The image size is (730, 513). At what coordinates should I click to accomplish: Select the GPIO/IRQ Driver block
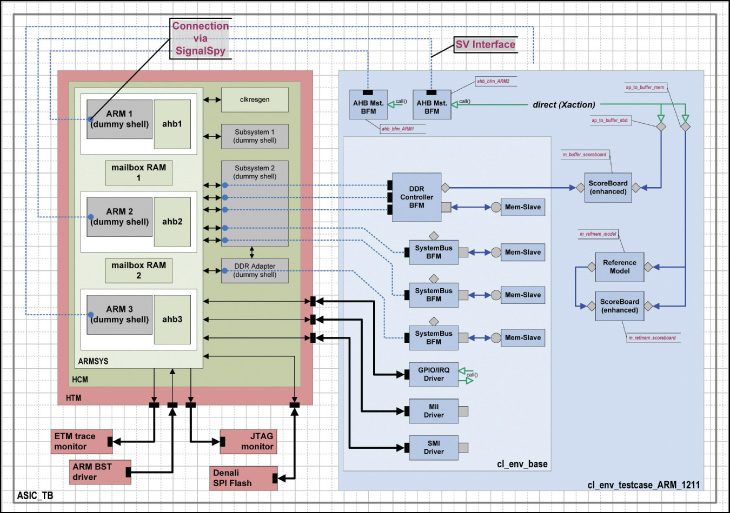[433, 374]
